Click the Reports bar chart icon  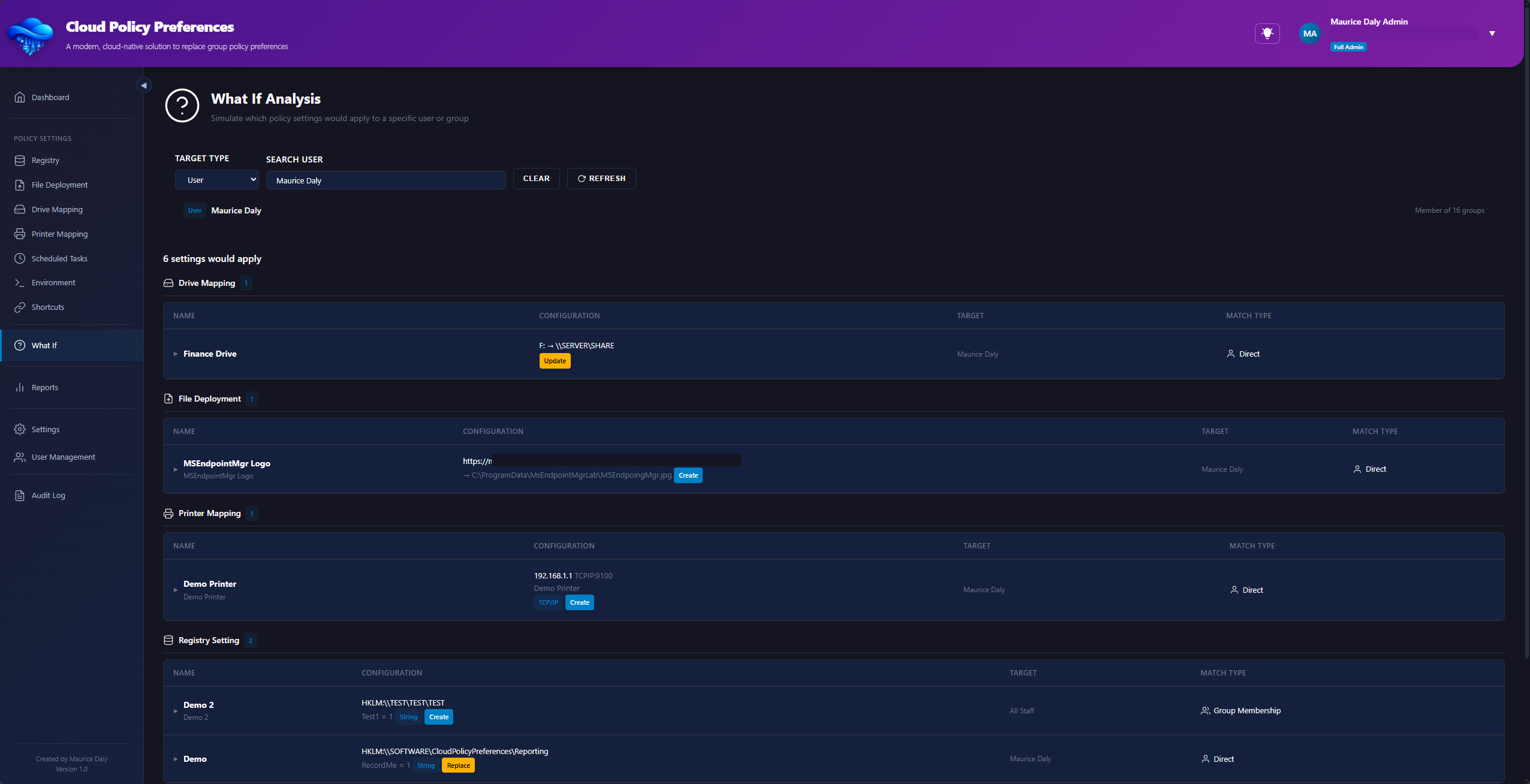pos(20,387)
